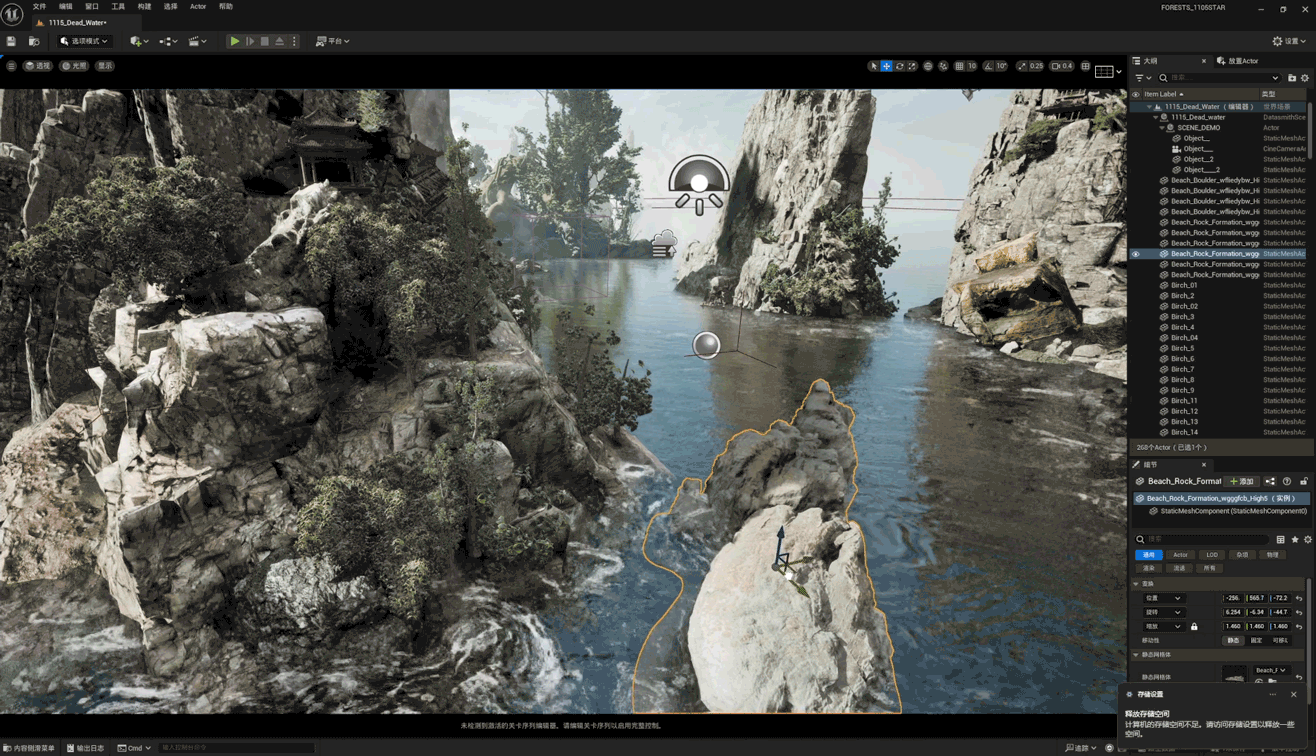
Task: Collapse the SCENE_DEMO tree node
Action: coord(1162,128)
